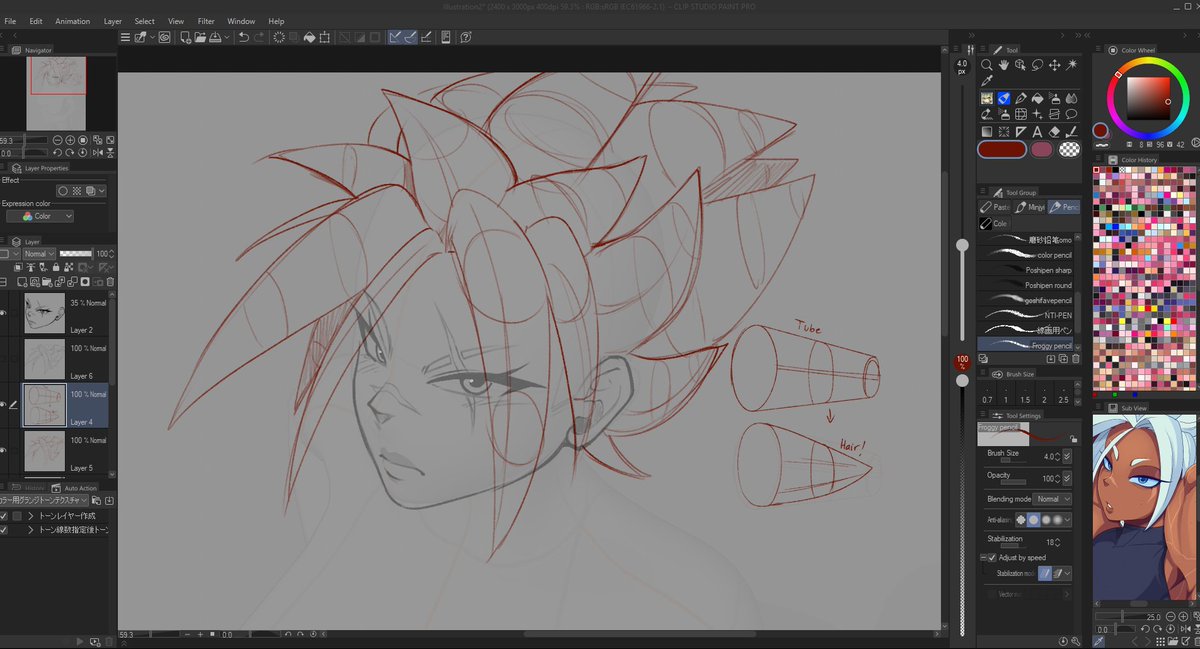1200x649 pixels.
Task: Select the Eyedropper tool in the Tool palette
Action: coord(987,80)
